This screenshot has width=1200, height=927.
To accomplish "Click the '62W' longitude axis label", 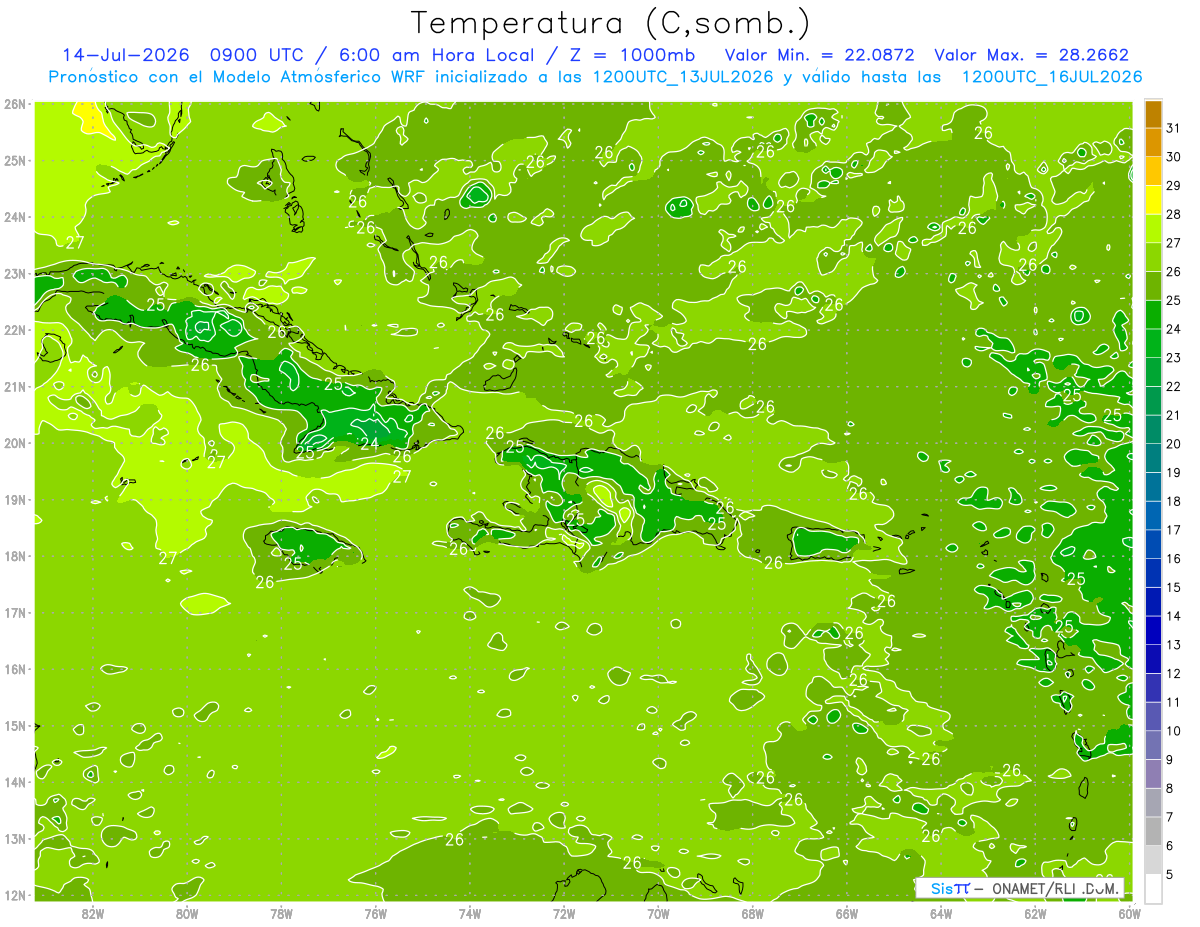I will [x=1035, y=912].
